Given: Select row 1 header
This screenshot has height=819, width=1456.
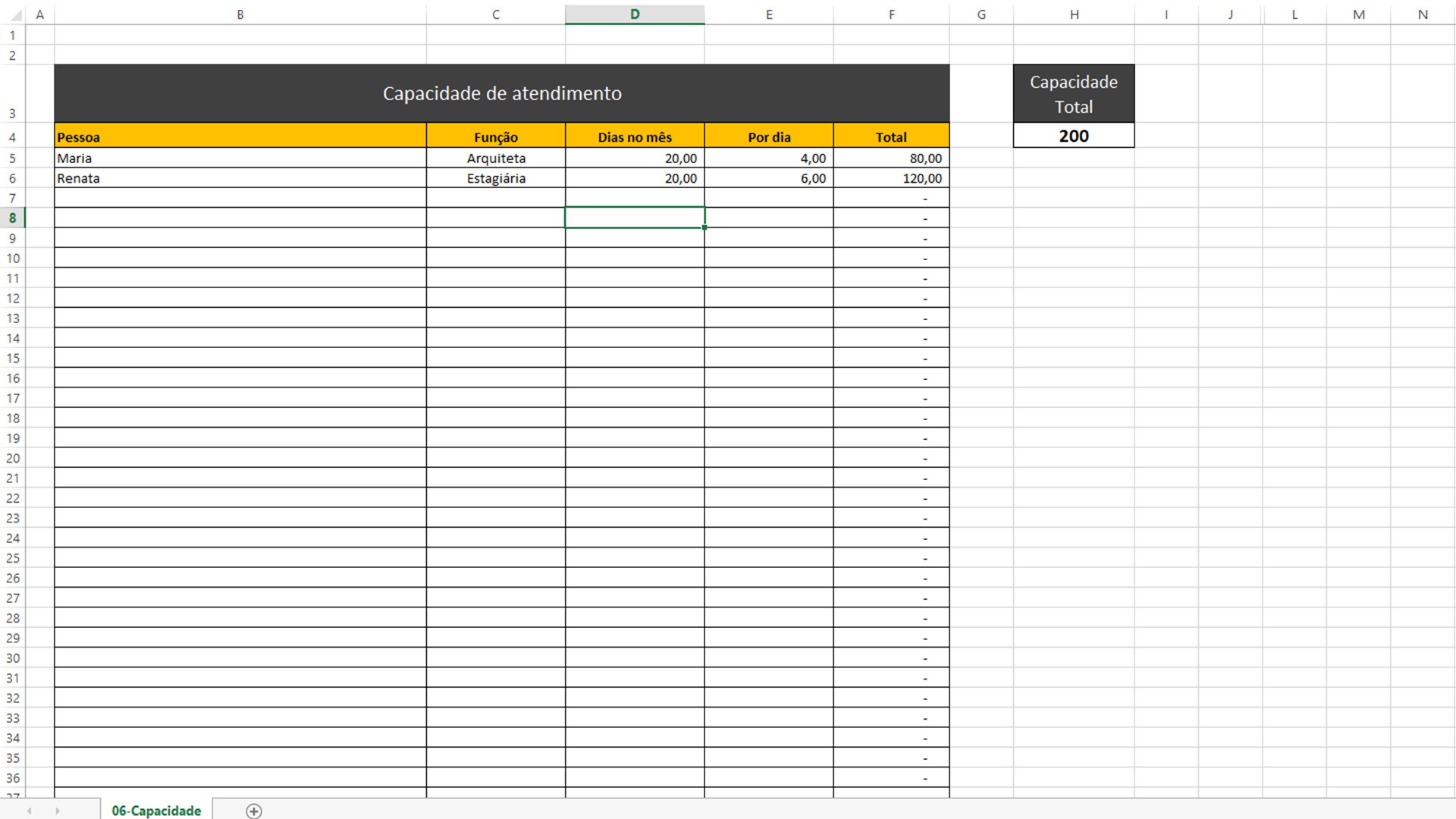Looking at the screenshot, I should (x=13, y=35).
